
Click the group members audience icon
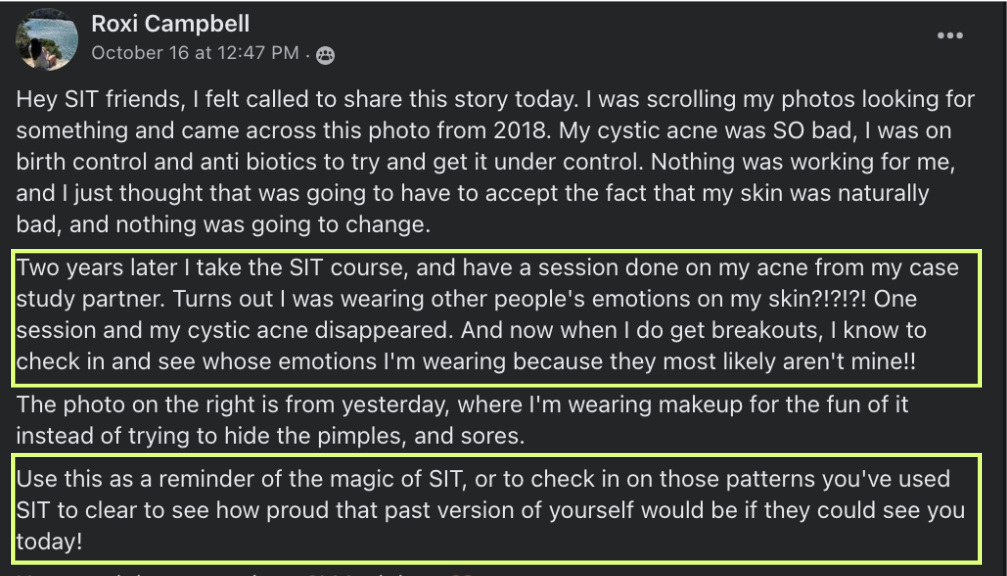(325, 56)
